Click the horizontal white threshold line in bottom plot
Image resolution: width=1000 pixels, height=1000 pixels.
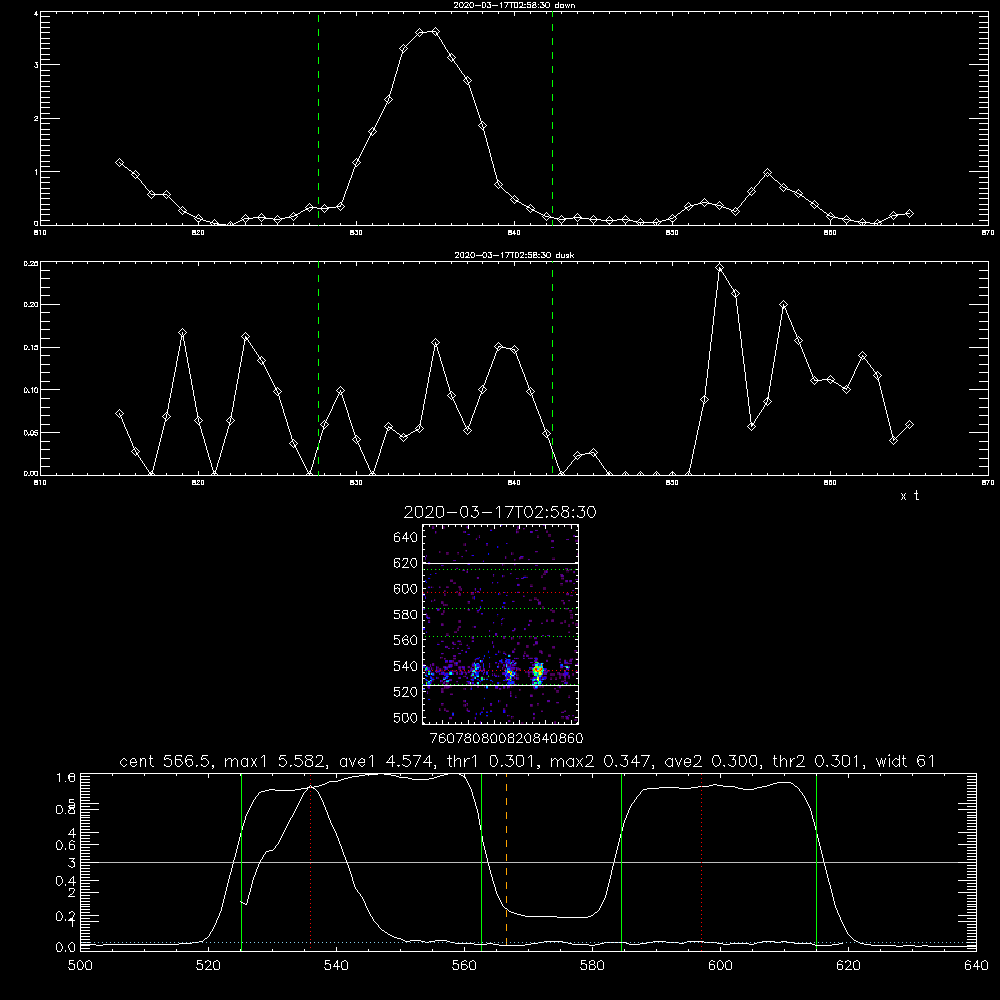point(528,862)
